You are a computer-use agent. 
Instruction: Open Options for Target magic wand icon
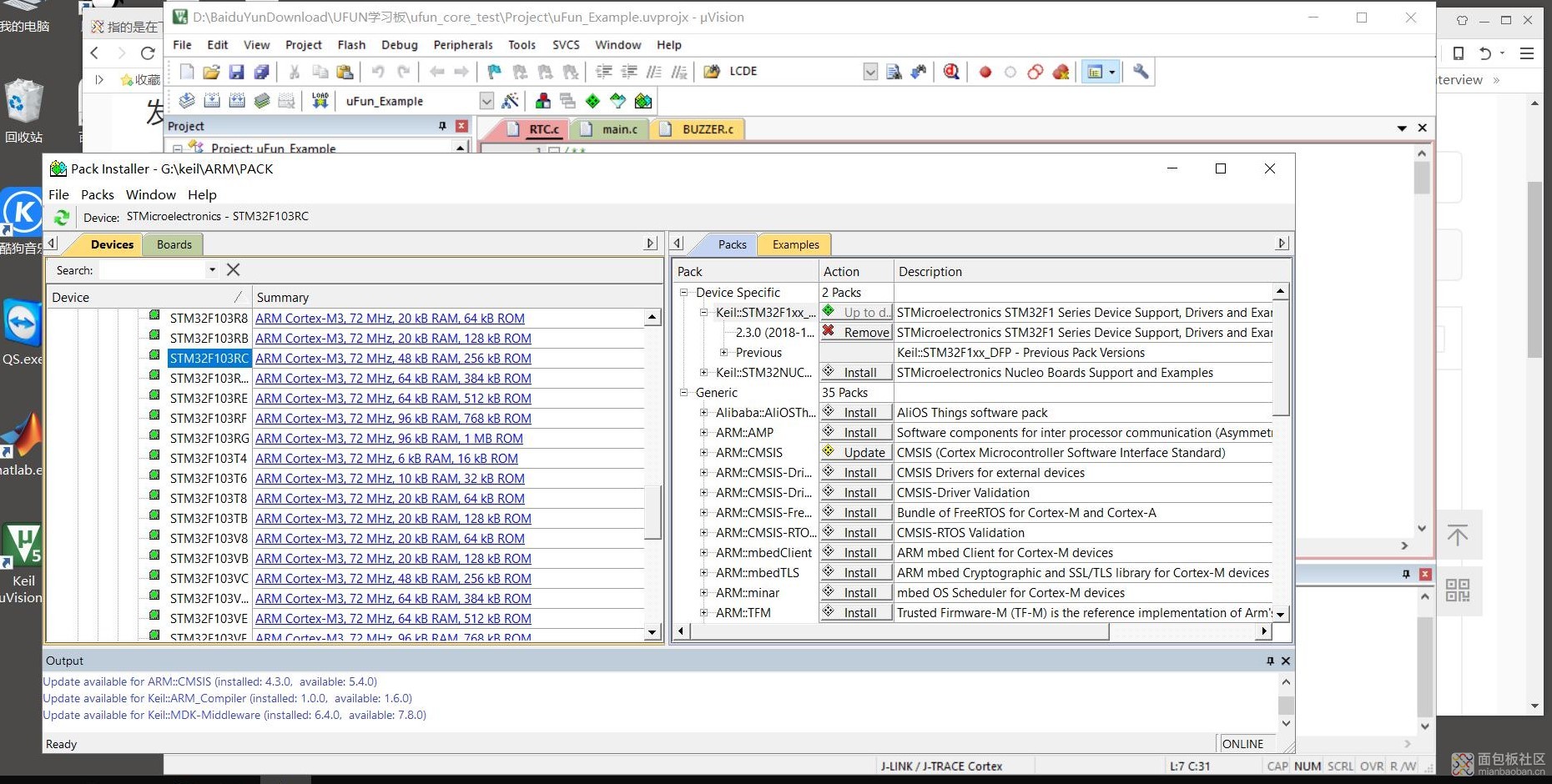[x=511, y=101]
